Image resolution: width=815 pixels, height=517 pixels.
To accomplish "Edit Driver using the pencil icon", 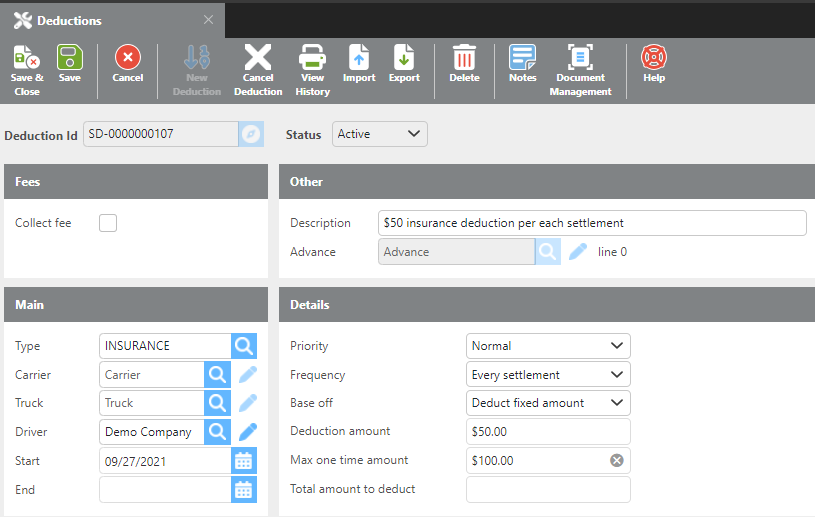I will click(x=247, y=432).
